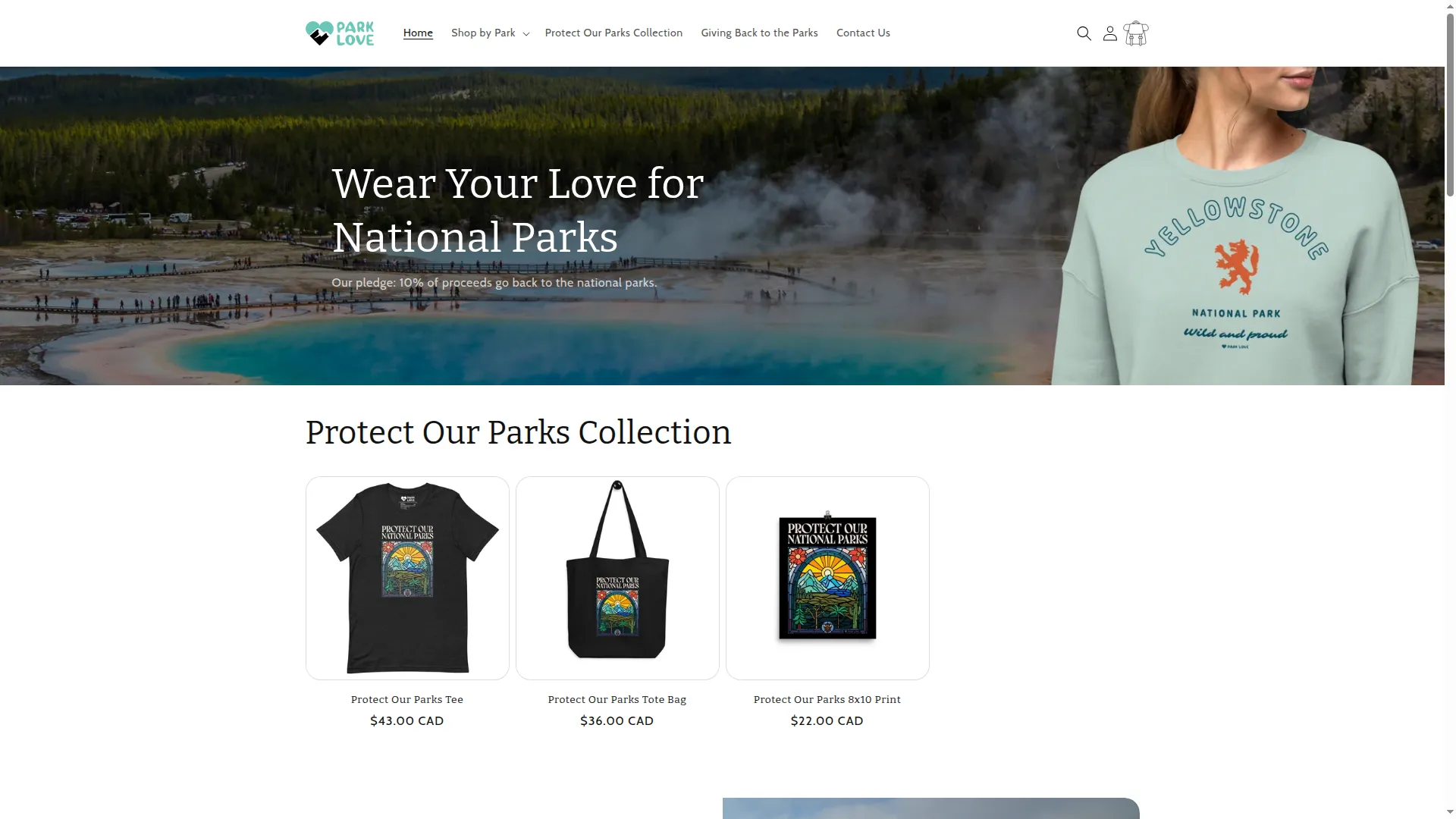The height and width of the screenshot is (819, 1456).
Task: Go to the Home menu item
Action: click(x=418, y=33)
